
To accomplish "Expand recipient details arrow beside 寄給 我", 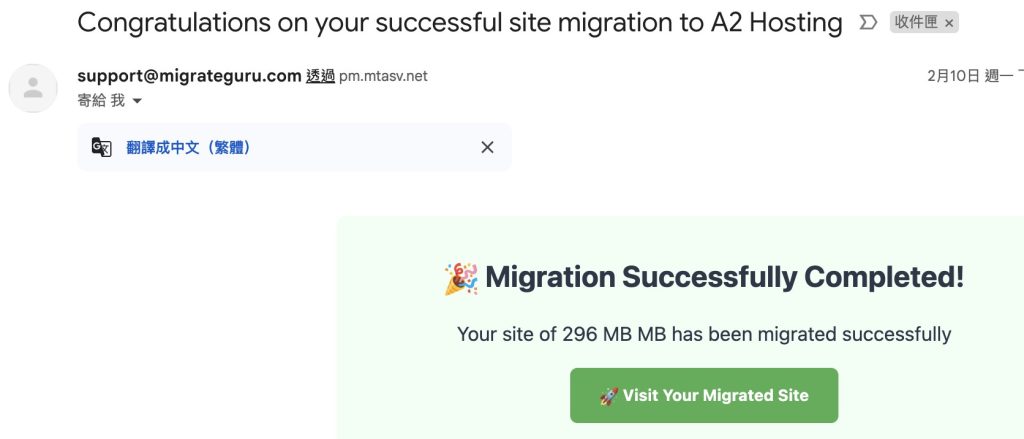I will click(x=137, y=101).
